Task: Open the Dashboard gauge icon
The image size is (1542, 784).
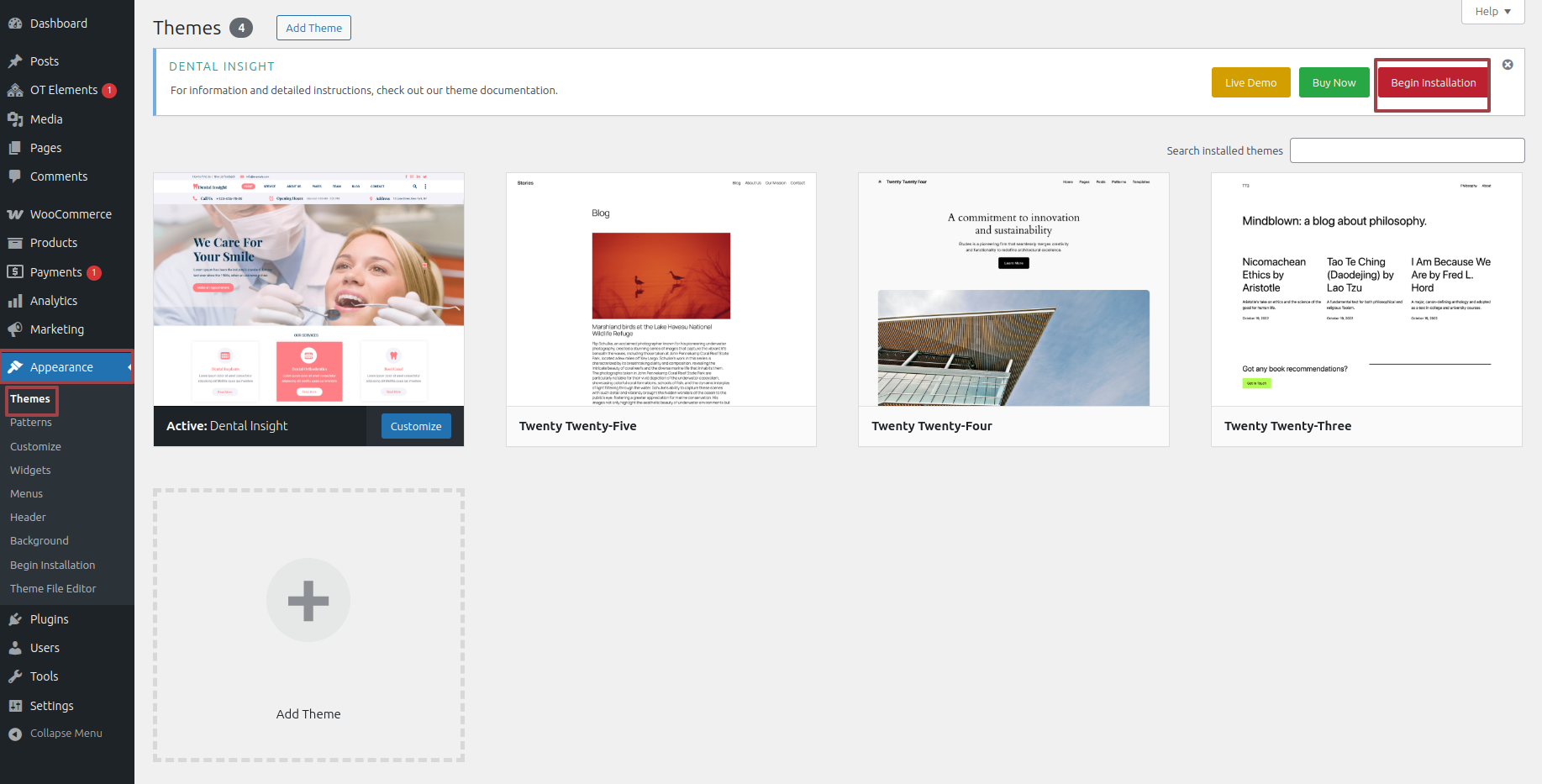Action: pos(15,24)
